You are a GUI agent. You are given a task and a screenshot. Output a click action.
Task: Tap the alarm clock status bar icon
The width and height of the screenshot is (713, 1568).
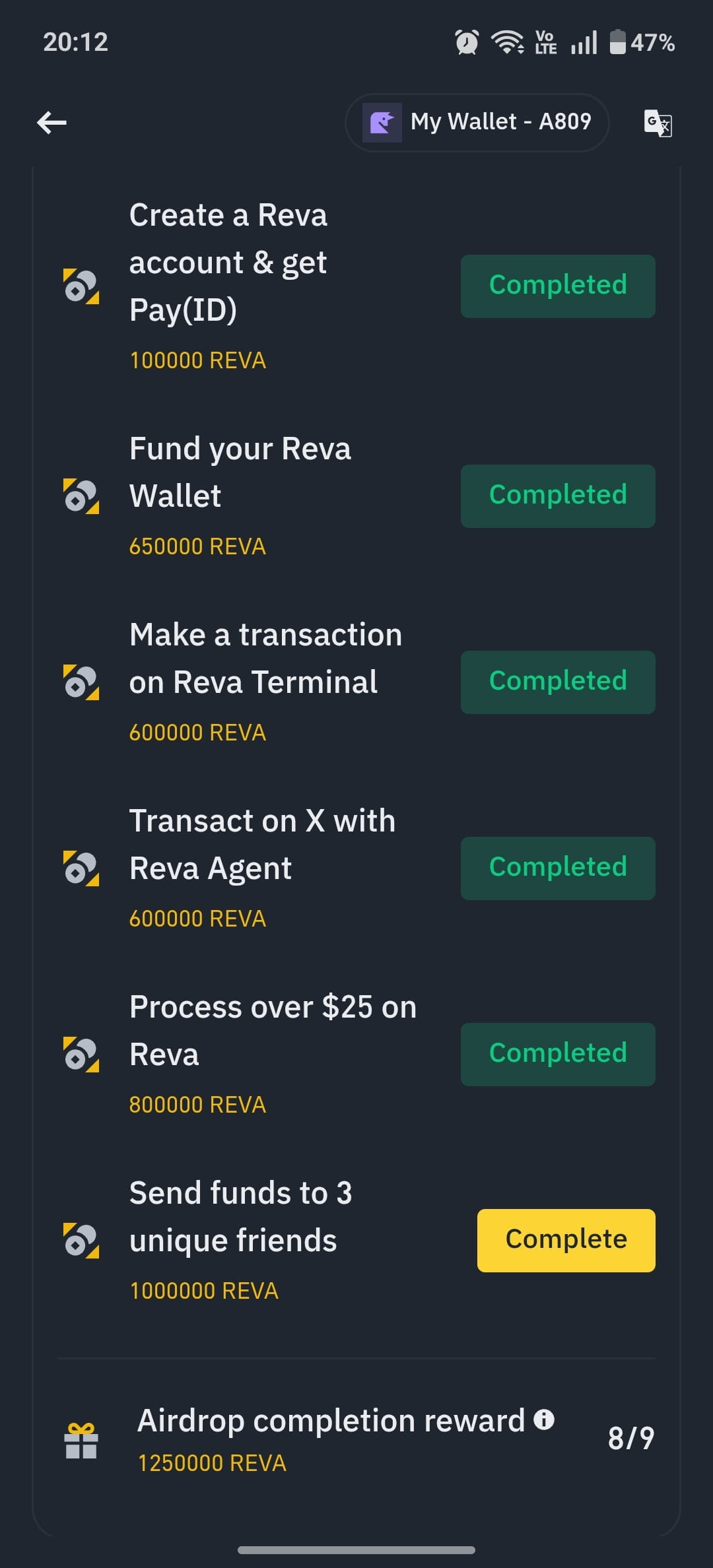(467, 42)
